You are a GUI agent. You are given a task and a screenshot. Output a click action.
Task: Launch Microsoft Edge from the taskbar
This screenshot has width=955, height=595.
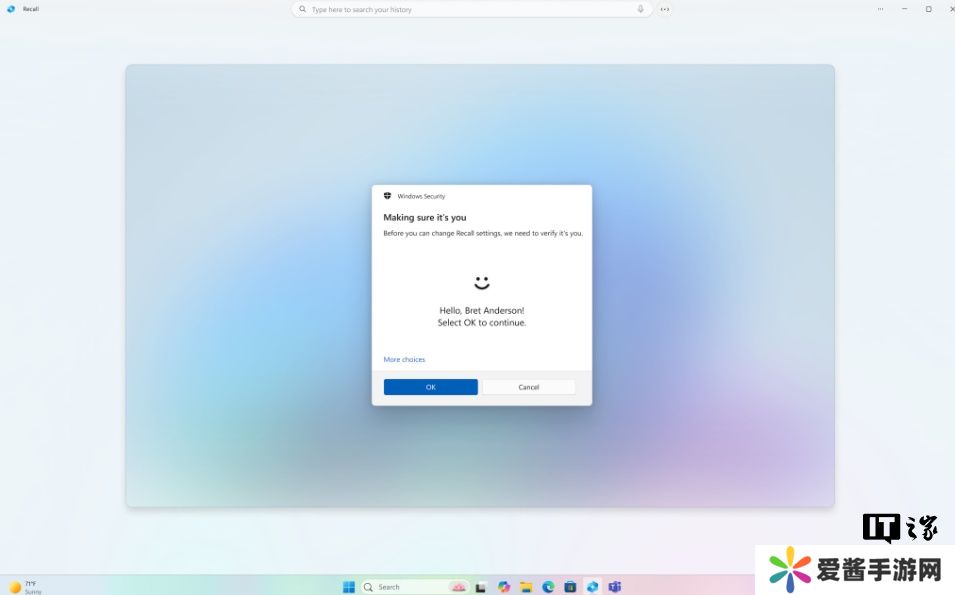tap(548, 587)
